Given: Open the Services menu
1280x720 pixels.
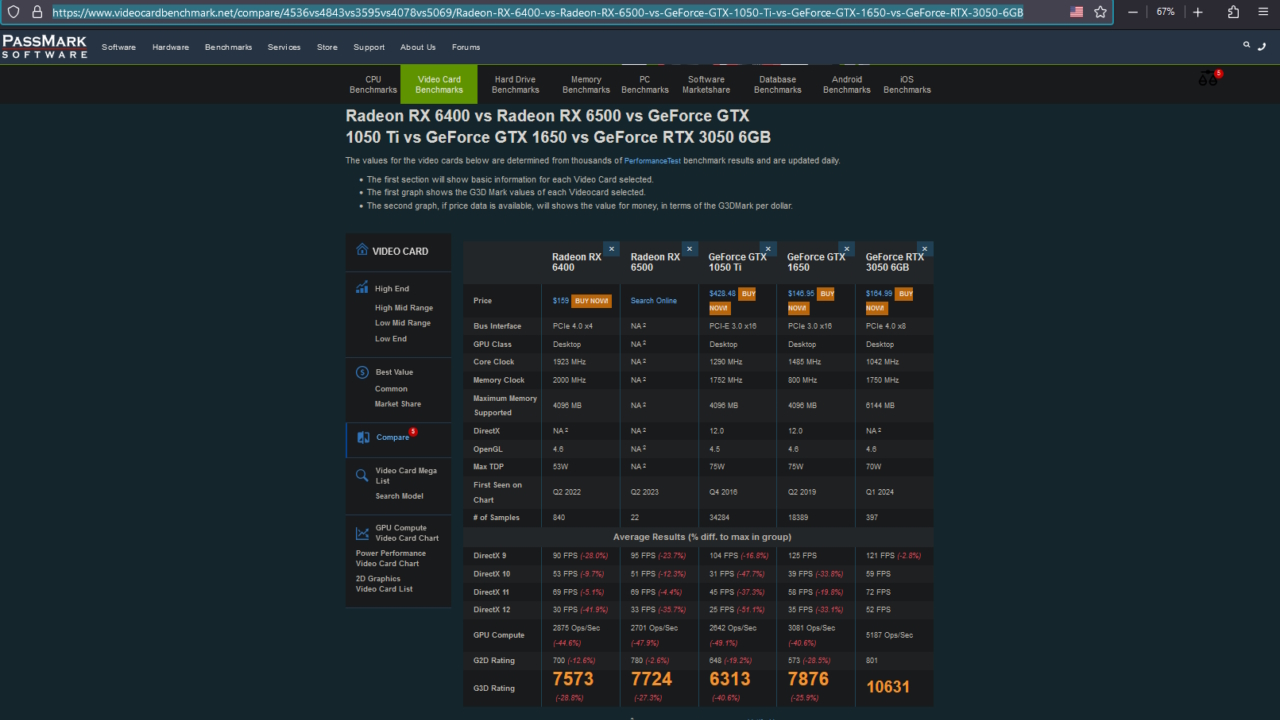Looking at the screenshot, I should click(x=284, y=47).
